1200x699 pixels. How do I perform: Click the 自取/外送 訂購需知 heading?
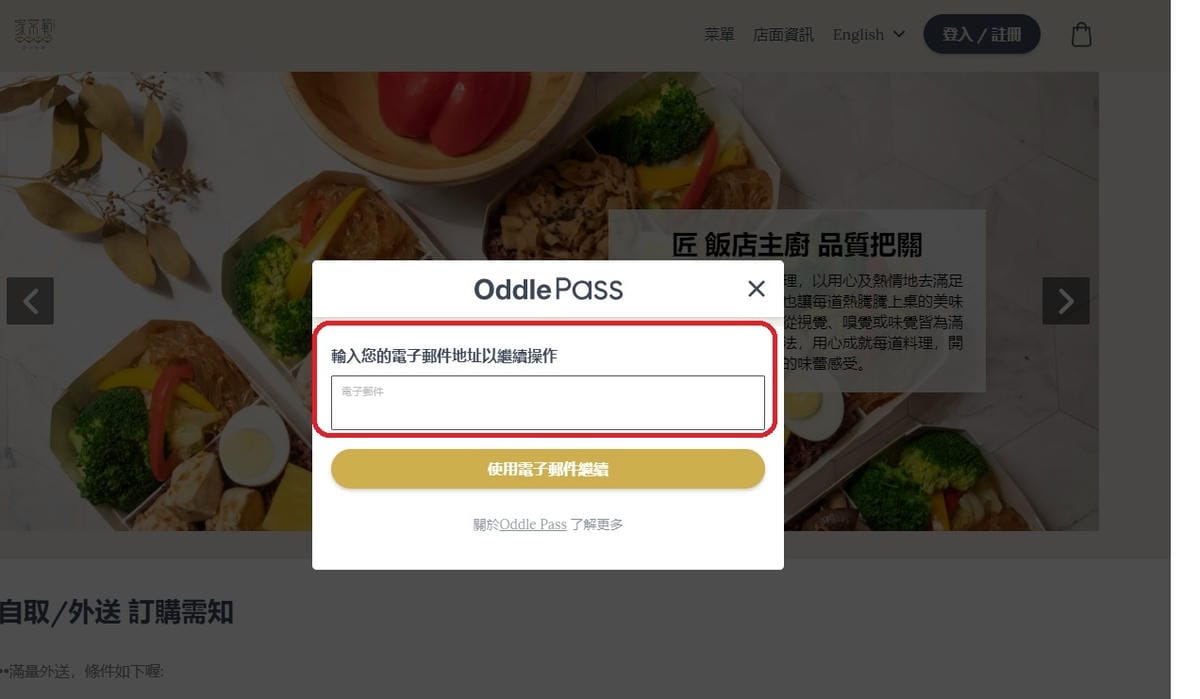tap(116, 611)
